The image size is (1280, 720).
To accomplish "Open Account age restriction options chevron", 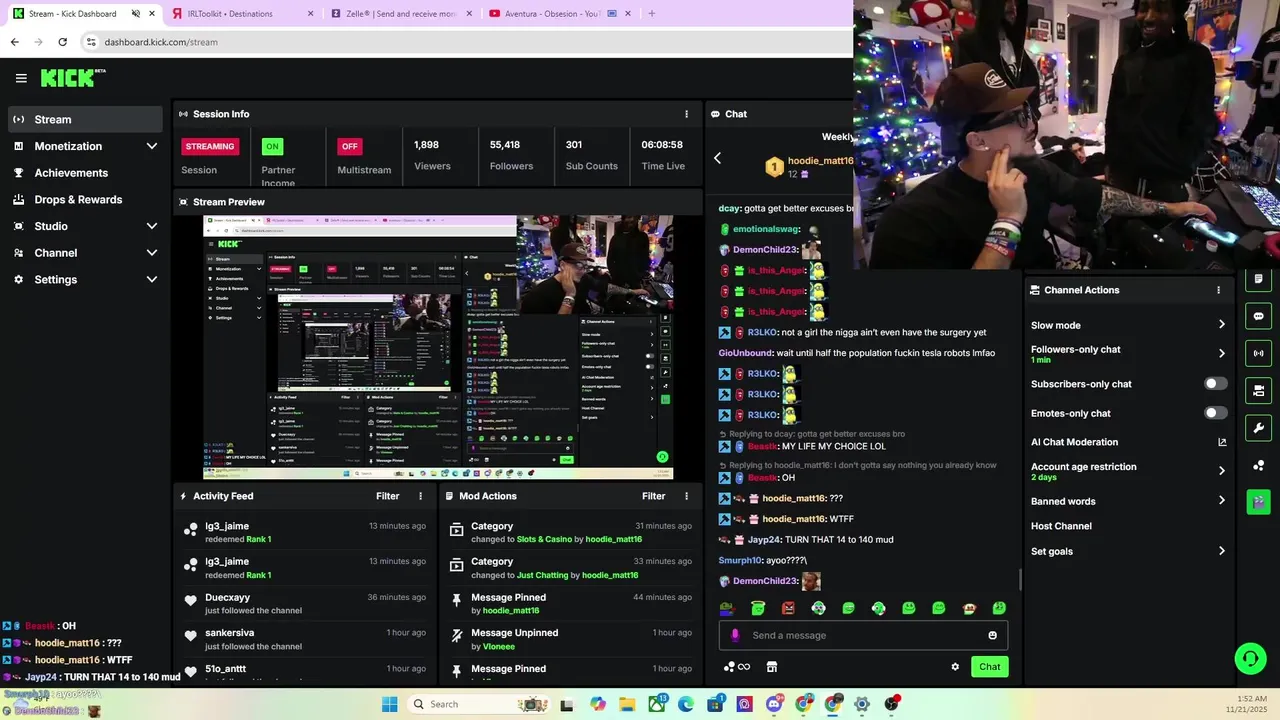I will coord(1221,471).
